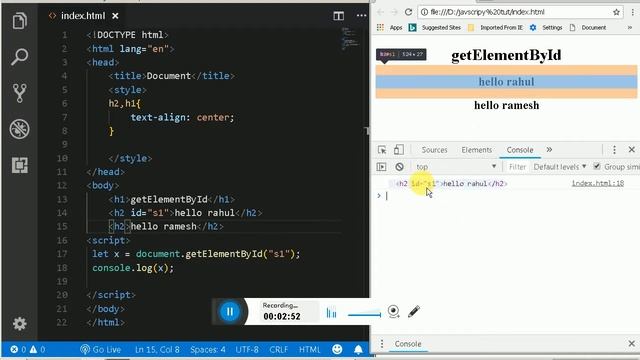
Task: Click the getElementById heading in page
Action: (x=506, y=55)
